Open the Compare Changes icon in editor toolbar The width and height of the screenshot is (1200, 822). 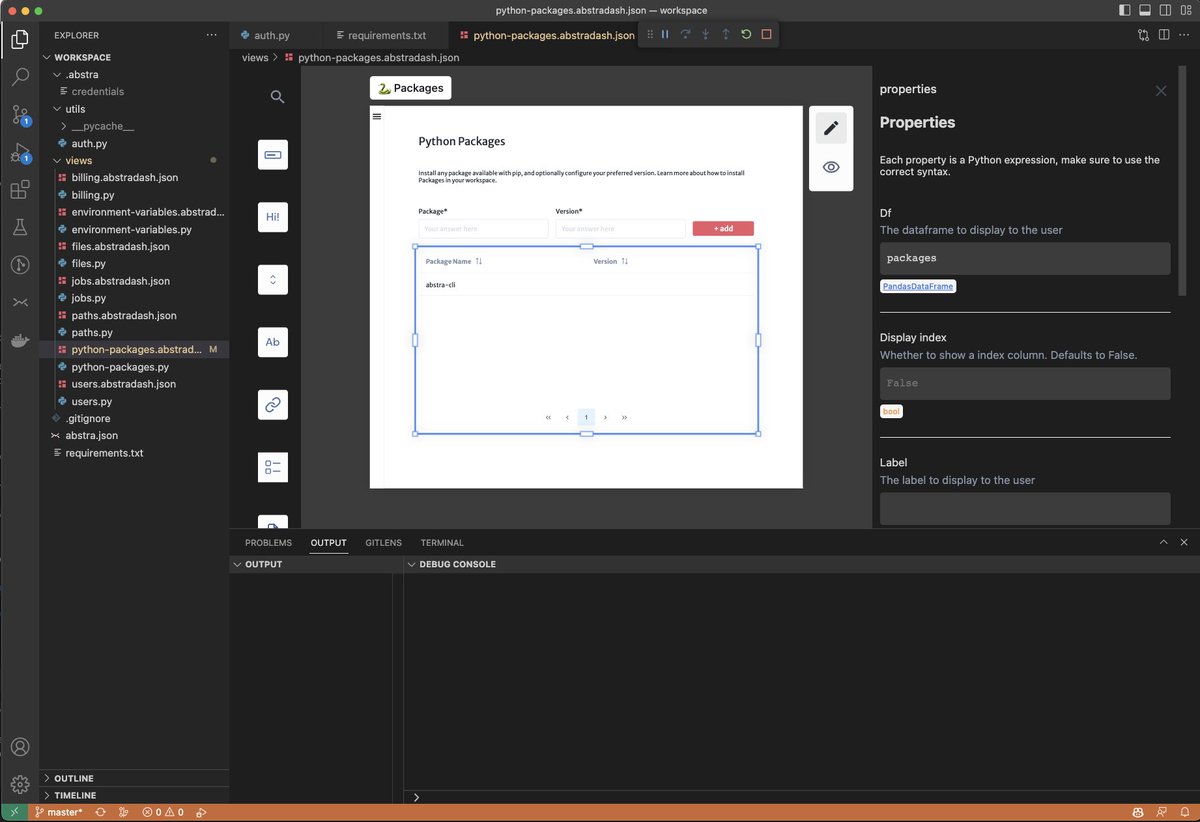click(1143, 35)
